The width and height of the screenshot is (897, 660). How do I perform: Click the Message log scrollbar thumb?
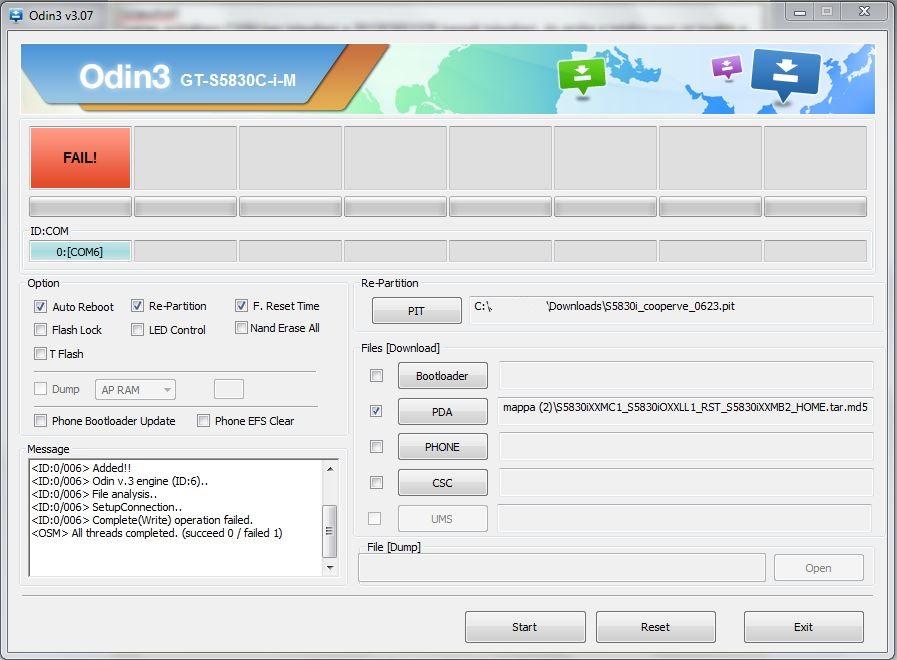[x=330, y=531]
